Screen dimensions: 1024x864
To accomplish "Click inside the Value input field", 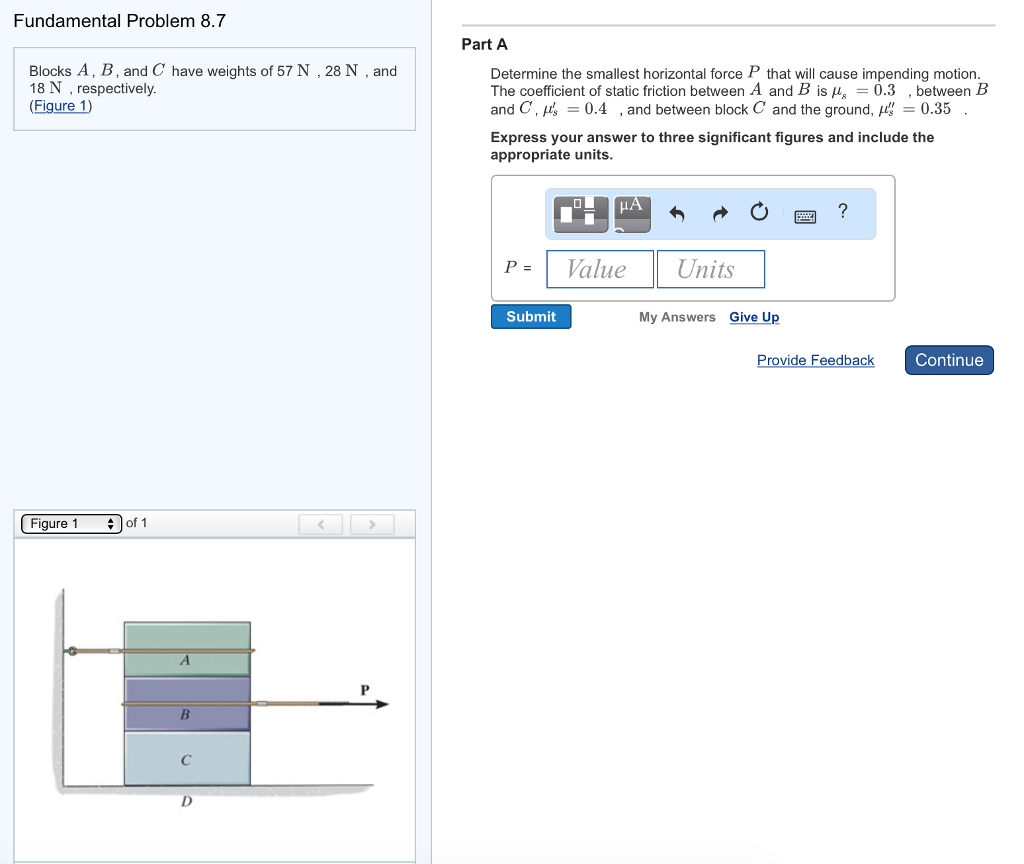I will point(599,268).
